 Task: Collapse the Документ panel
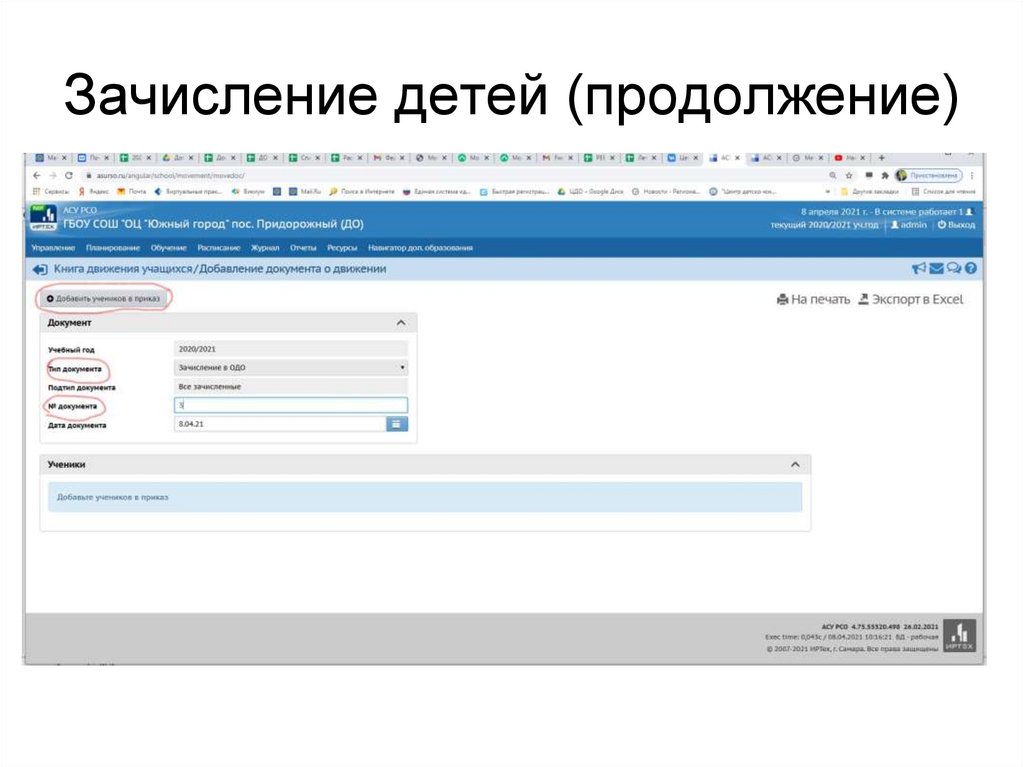399,322
